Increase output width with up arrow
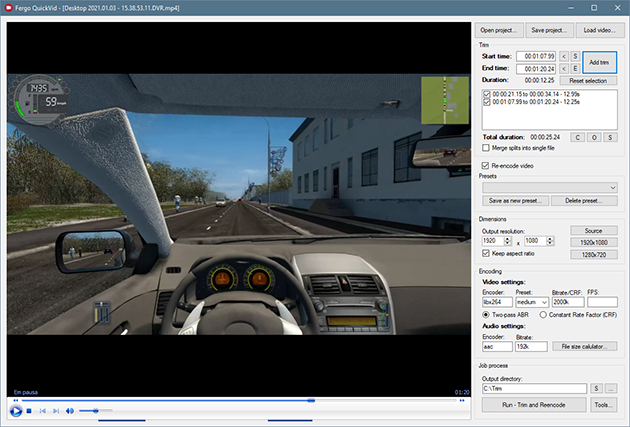The image size is (630, 427). (507, 239)
